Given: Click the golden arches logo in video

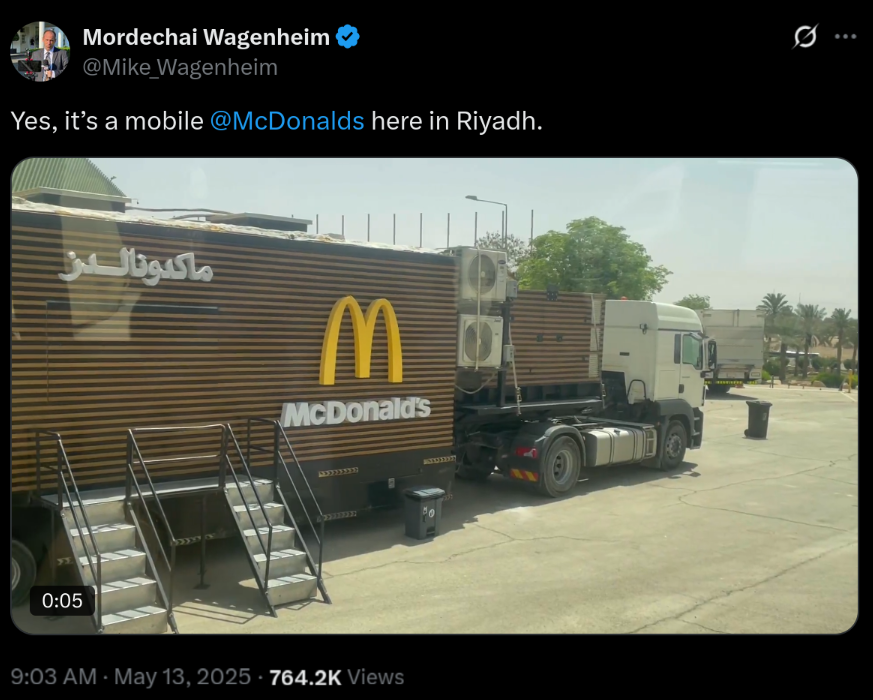Looking at the screenshot, I should tap(361, 340).
